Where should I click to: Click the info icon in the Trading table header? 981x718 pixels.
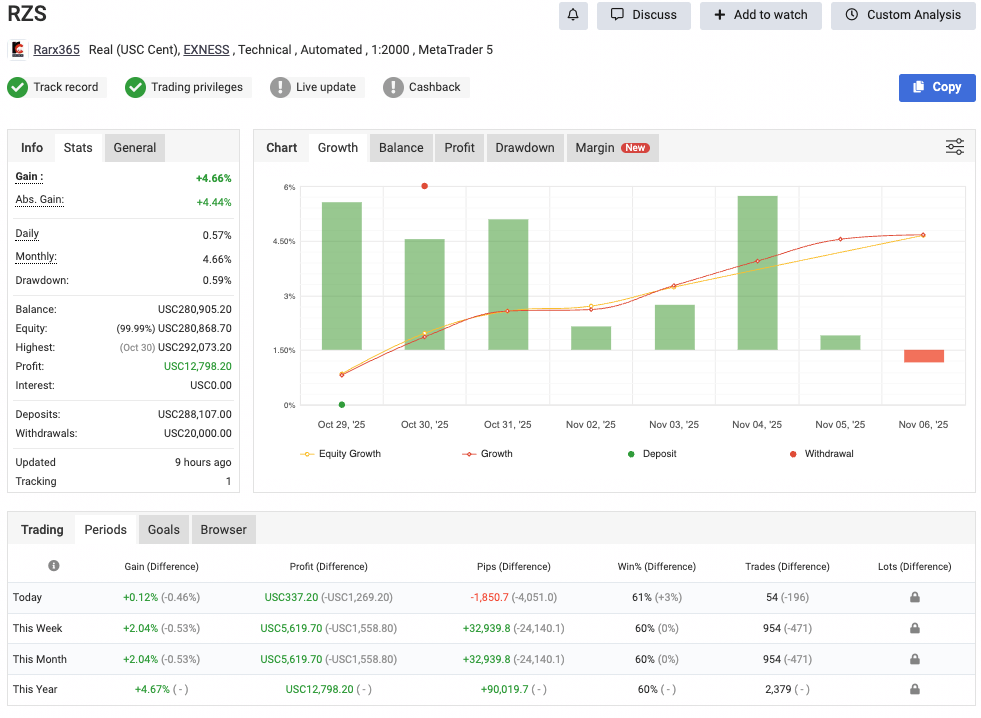point(54,565)
